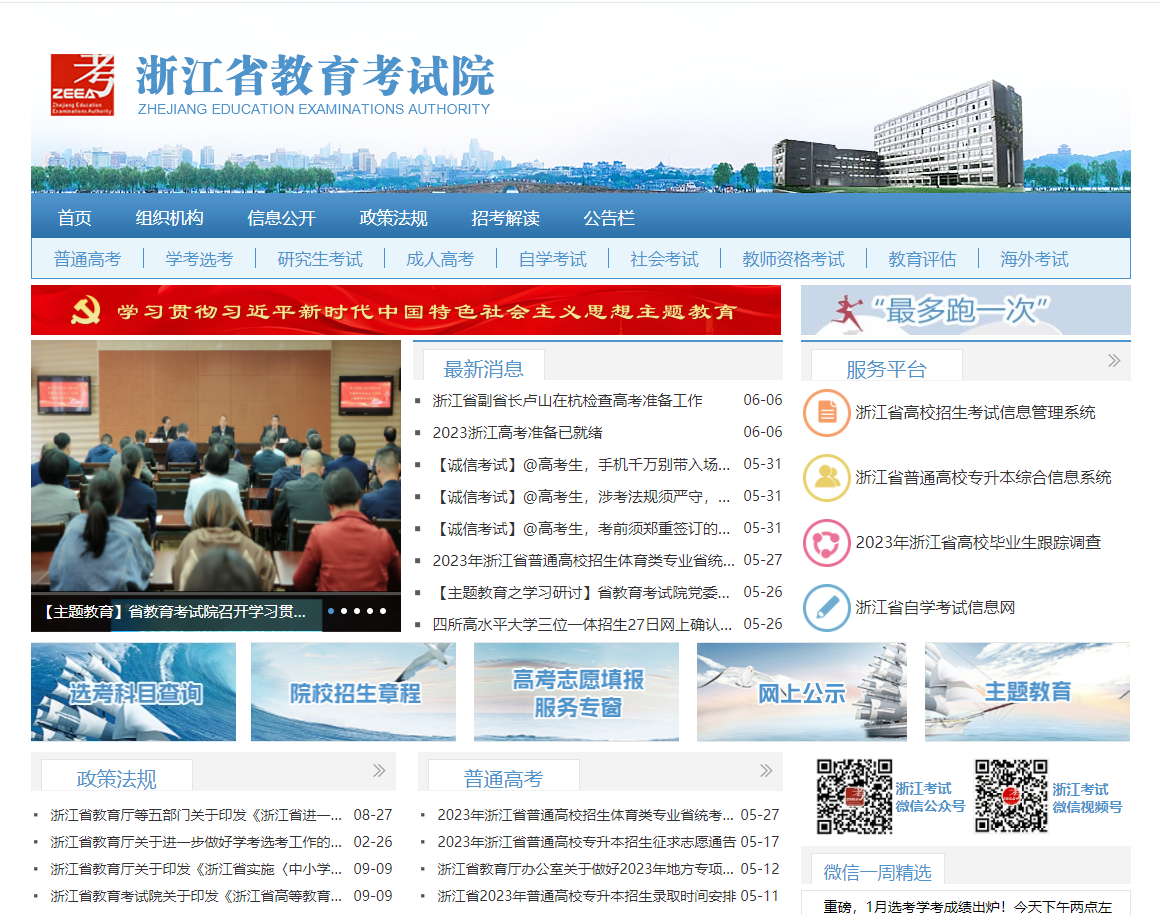Go to 教育评估 in the sub-navigation
1160x915 pixels.
(922, 259)
